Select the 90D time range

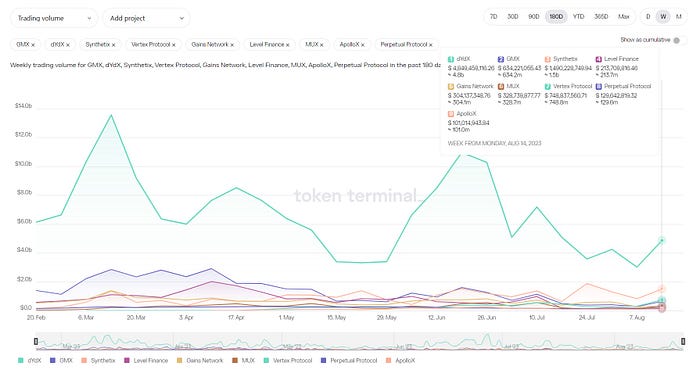[x=533, y=17]
